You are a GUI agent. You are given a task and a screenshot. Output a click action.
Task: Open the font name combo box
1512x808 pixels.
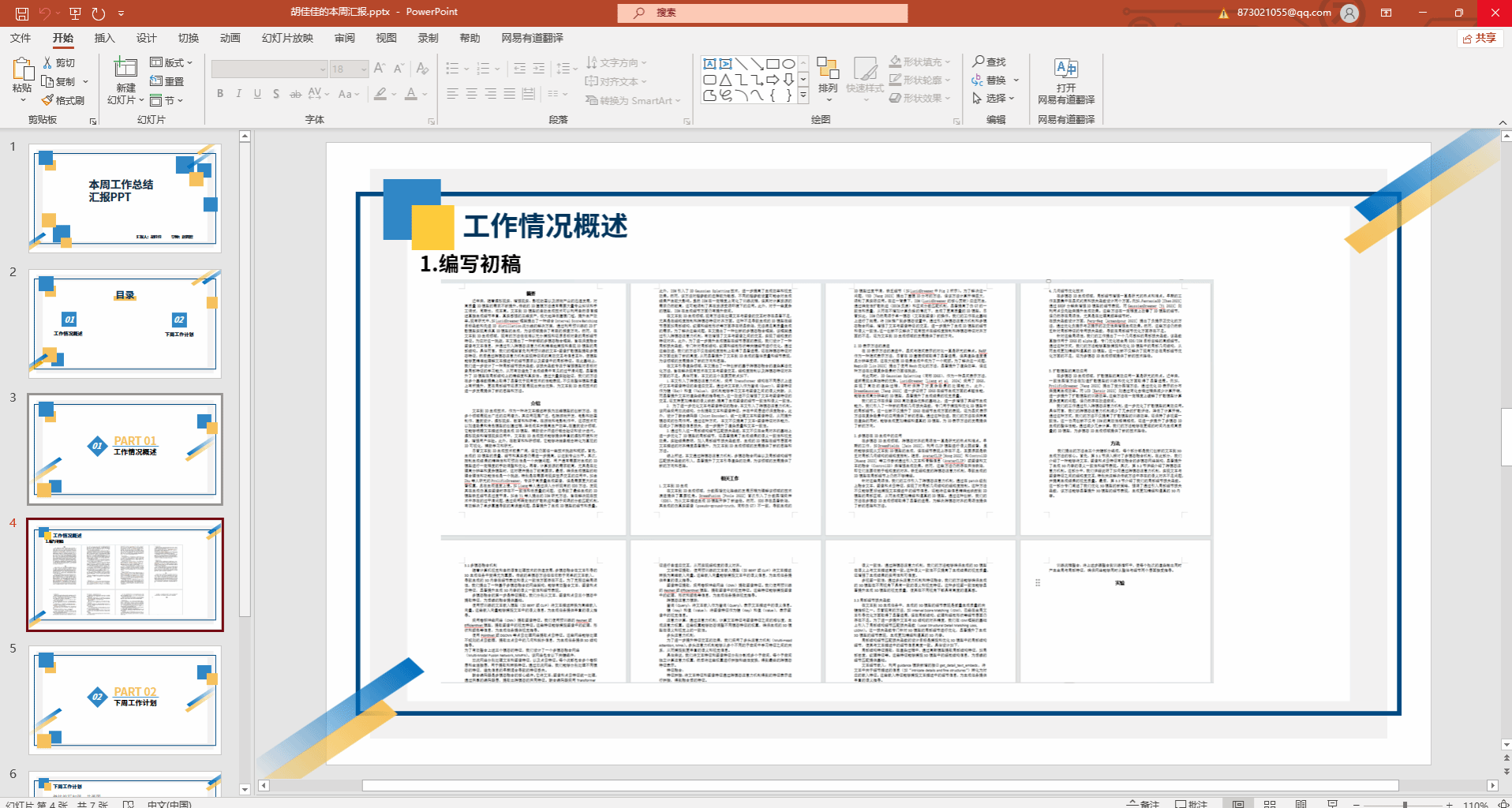[269, 69]
